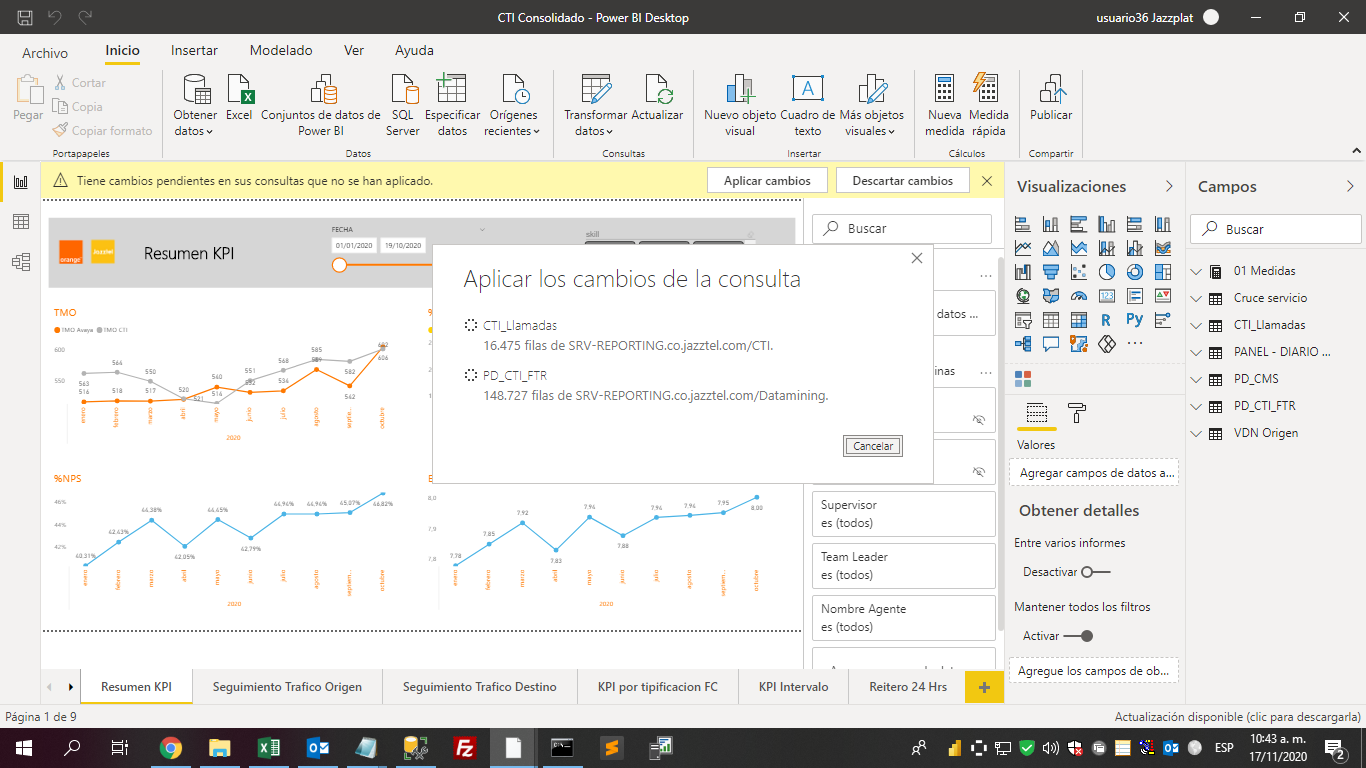Insert an R script visual

[1107, 320]
